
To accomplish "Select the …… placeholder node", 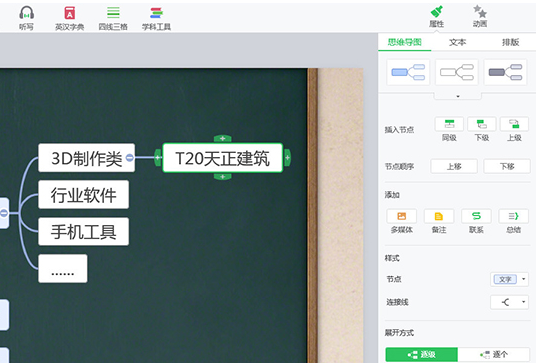I will tap(63, 268).
